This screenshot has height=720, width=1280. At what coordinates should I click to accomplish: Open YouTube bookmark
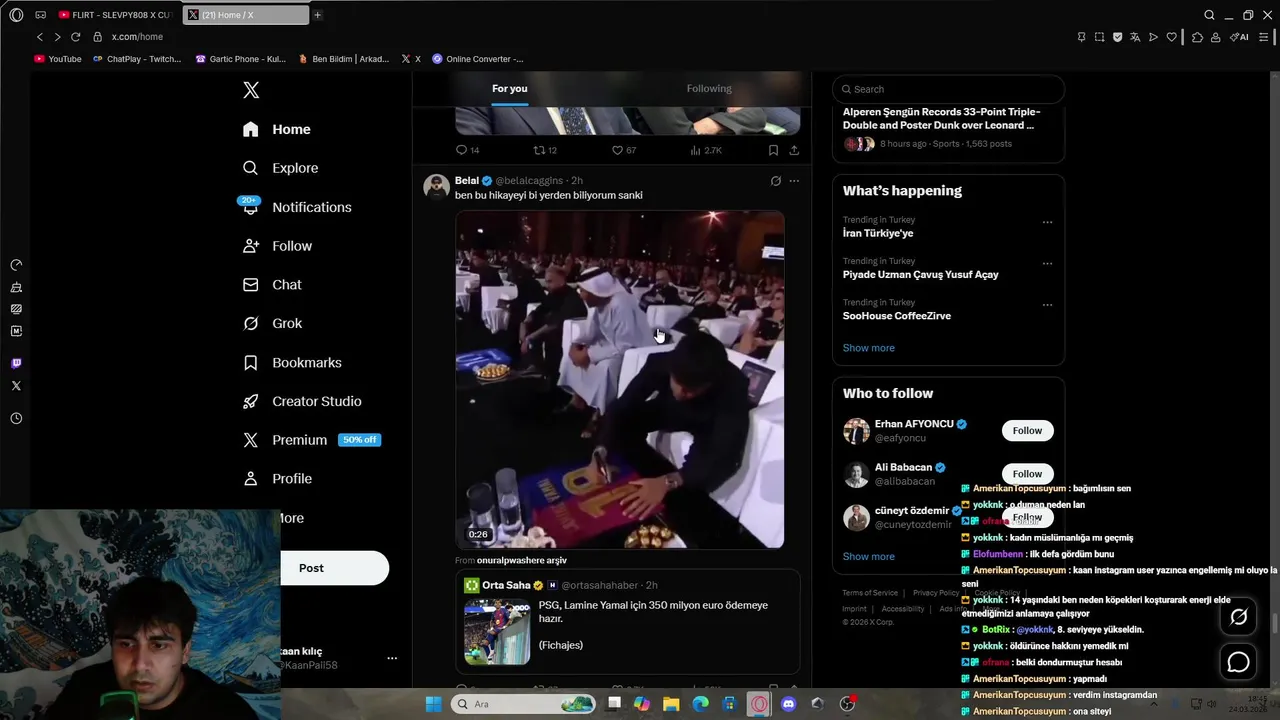pos(58,59)
